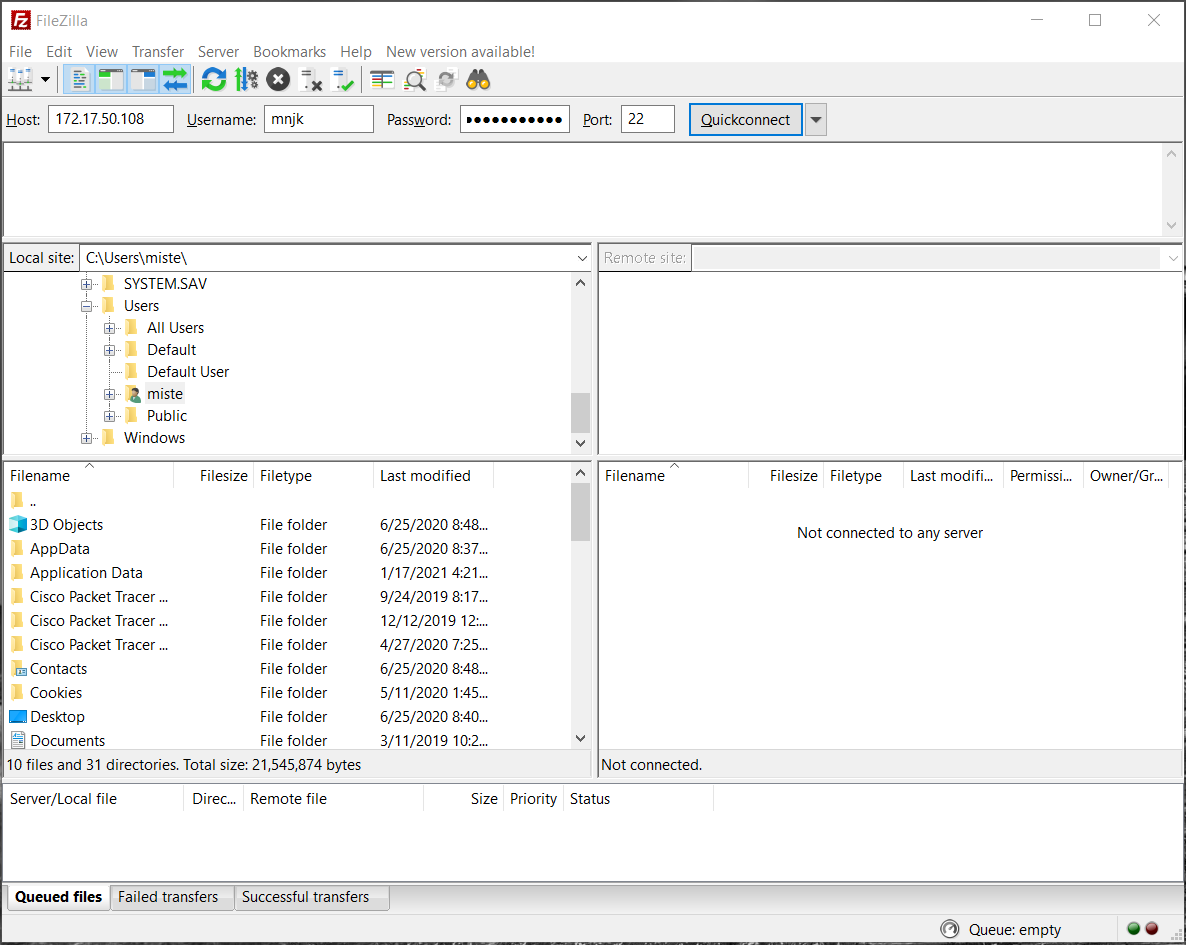Expand the Default folder node
This screenshot has height=945, width=1186.
(109, 350)
